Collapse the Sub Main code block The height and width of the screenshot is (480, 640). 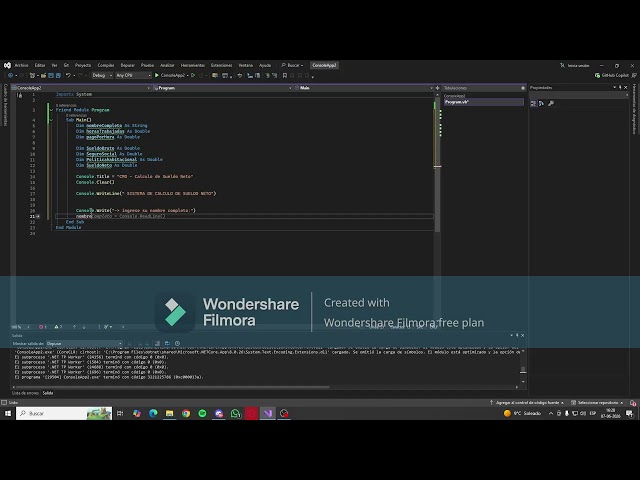click(x=51, y=120)
